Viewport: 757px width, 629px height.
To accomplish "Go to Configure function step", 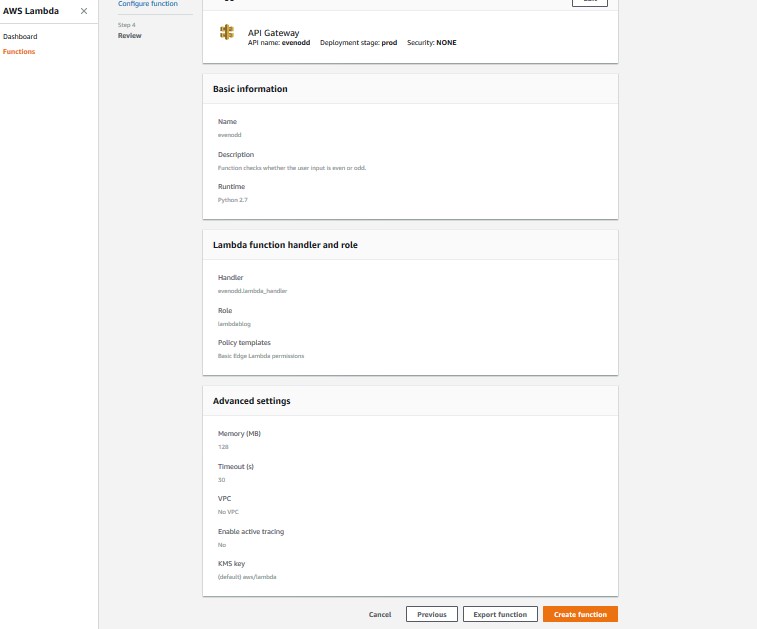I will click(x=148, y=4).
